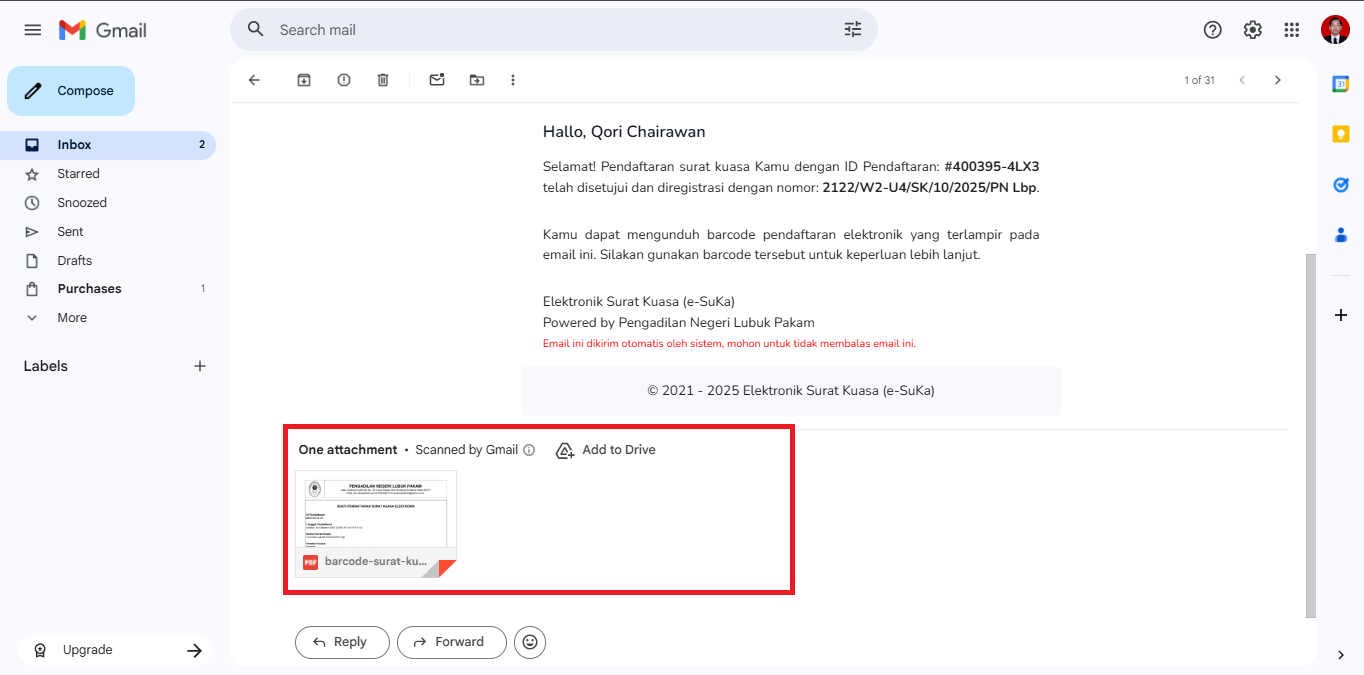Open the Google apps grid
Image resolution: width=1364 pixels, height=675 pixels.
1292,30
